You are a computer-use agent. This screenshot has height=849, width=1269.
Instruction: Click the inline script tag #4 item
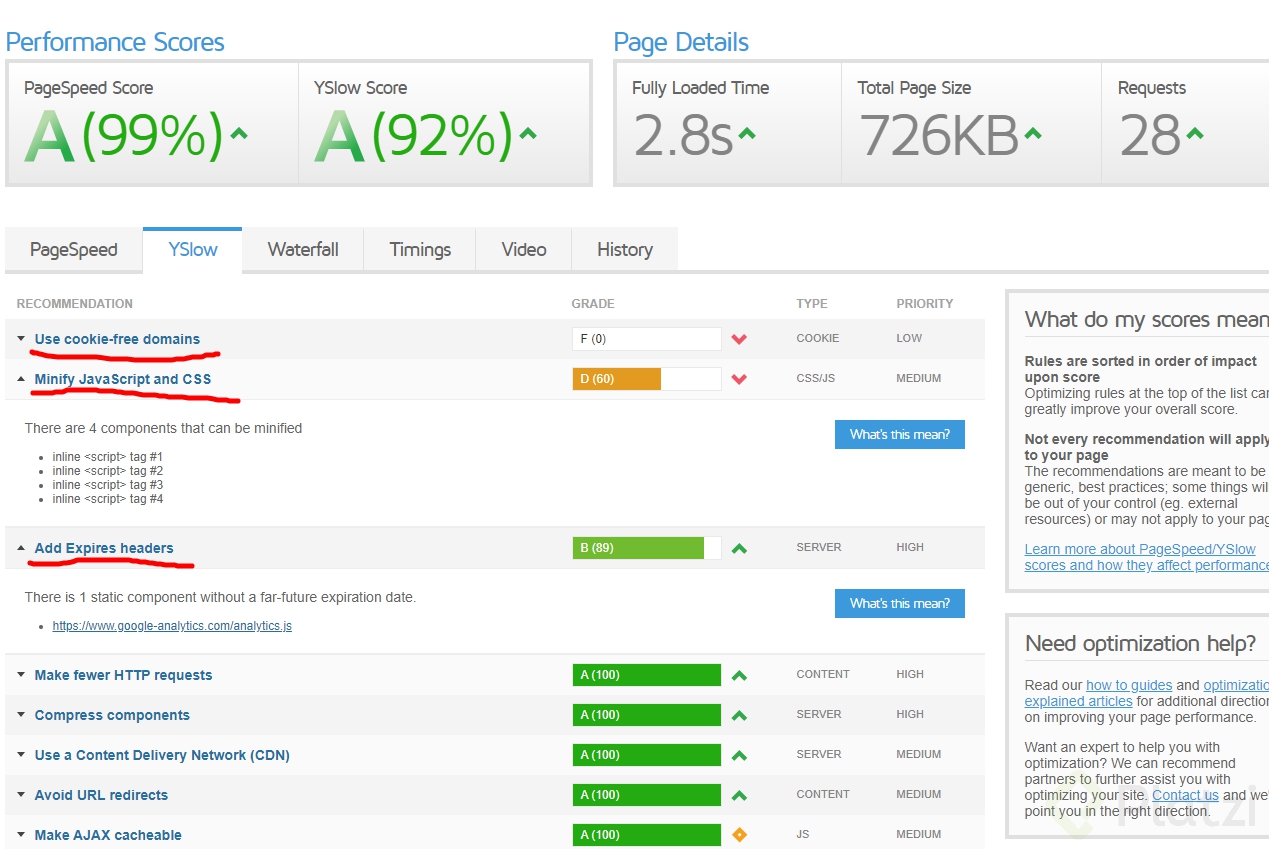pos(108,499)
